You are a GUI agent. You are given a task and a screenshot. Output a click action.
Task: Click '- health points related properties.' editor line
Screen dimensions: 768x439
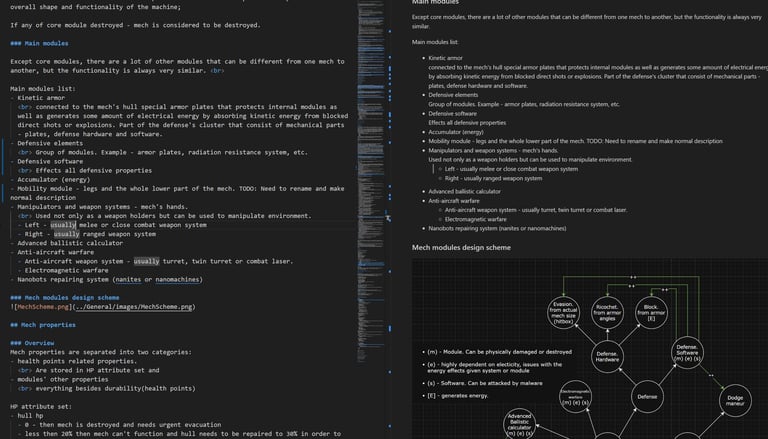tap(73, 361)
